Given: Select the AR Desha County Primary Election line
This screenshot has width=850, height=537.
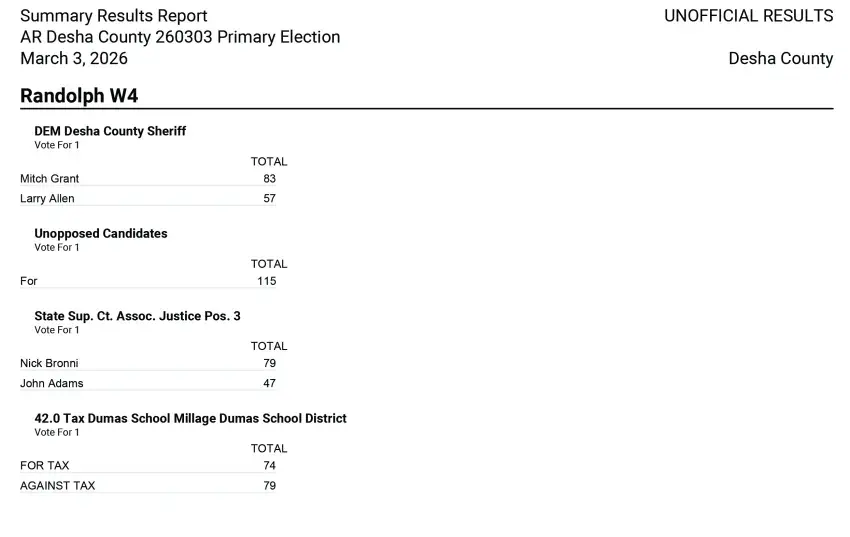Looking at the screenshot, I should click(x=180, y=37).
